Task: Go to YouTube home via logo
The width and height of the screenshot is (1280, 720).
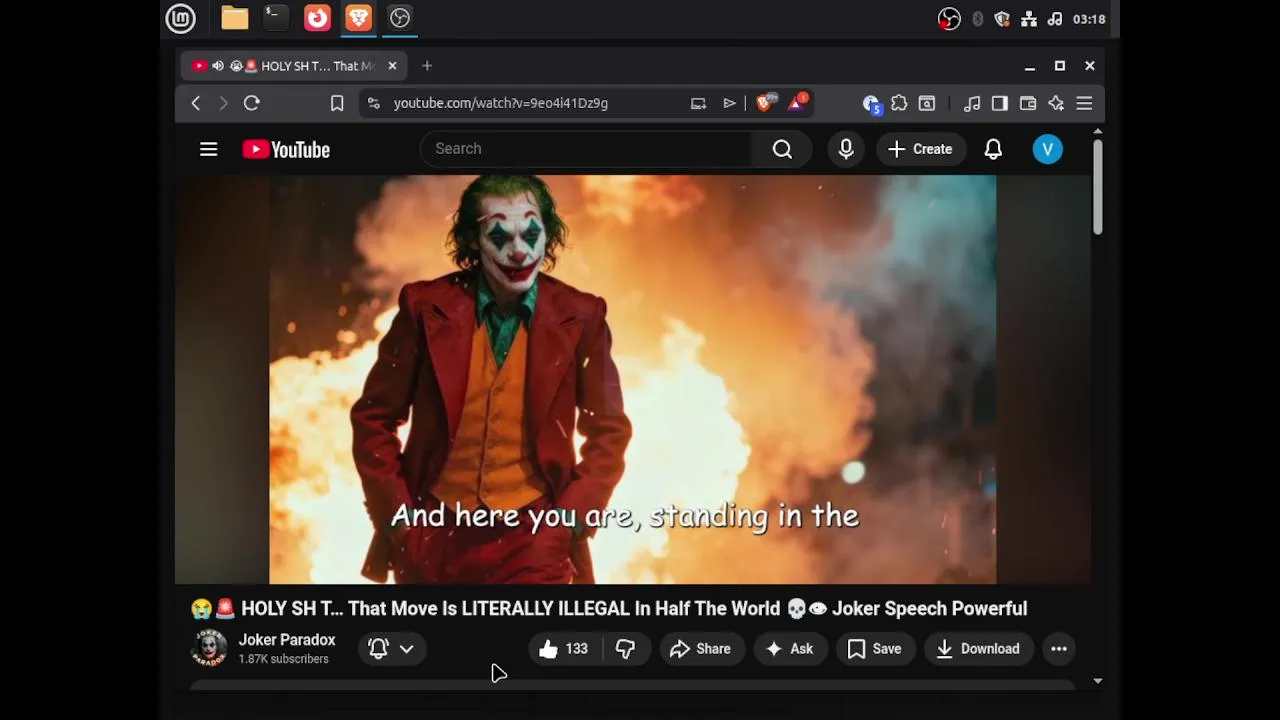Action: click(286, 149)
